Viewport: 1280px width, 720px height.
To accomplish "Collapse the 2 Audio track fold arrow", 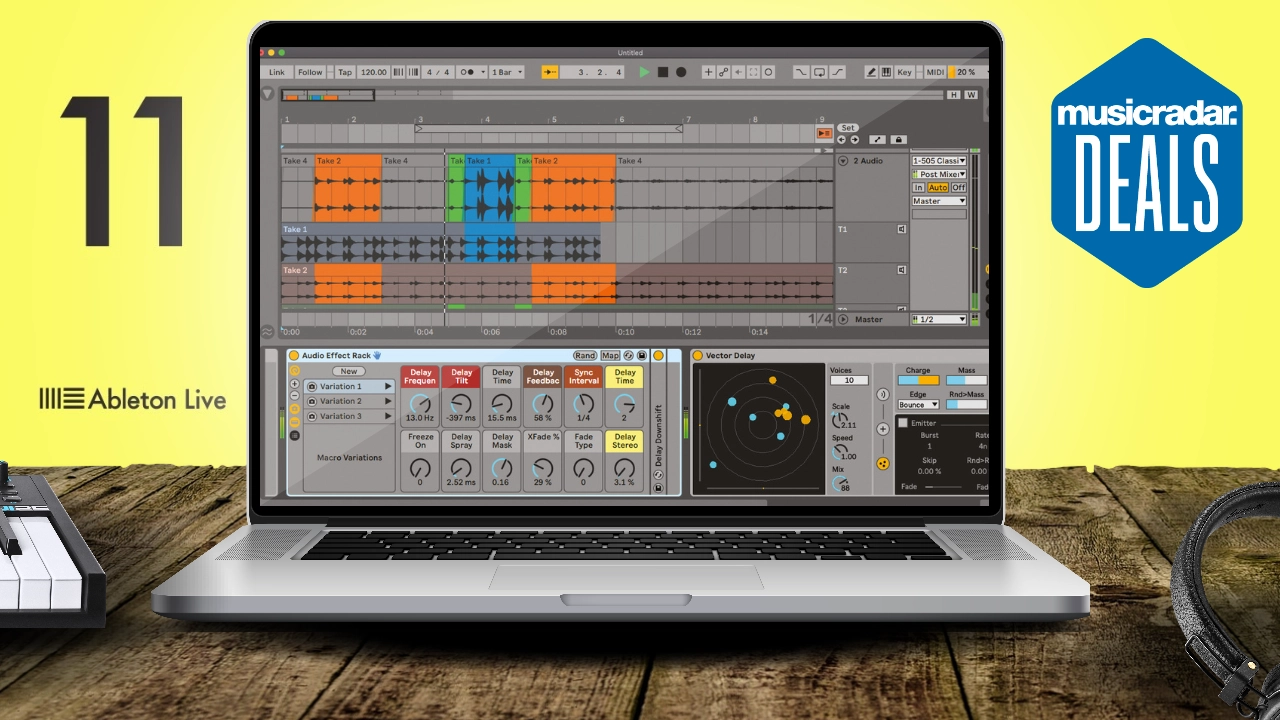I will (842, 160).
